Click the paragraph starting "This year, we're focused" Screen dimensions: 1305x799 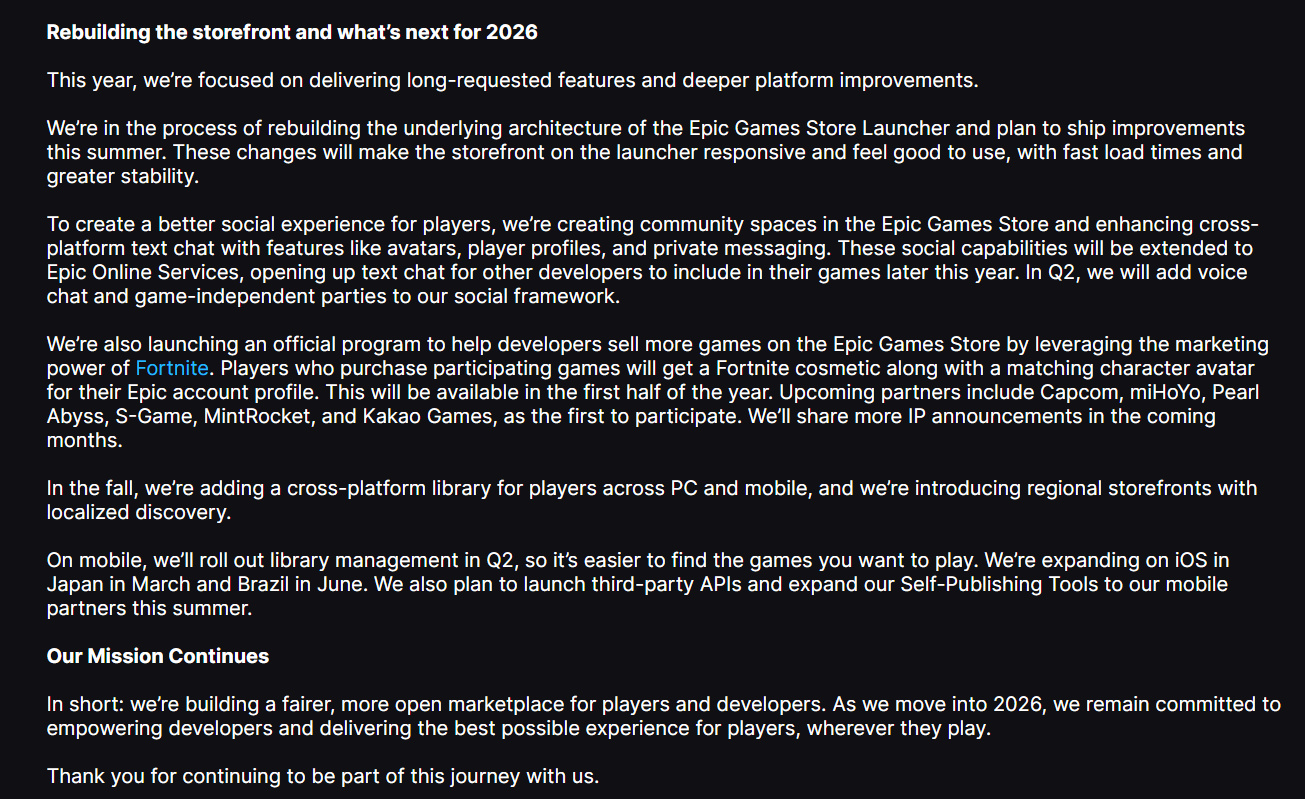coord(512,80)
